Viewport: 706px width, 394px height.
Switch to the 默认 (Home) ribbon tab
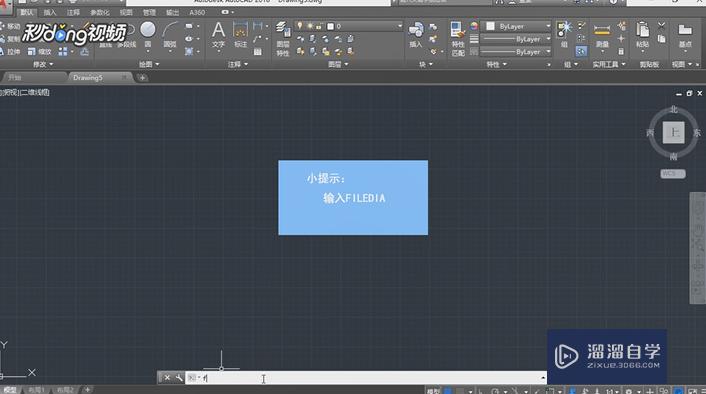[27, 12]
